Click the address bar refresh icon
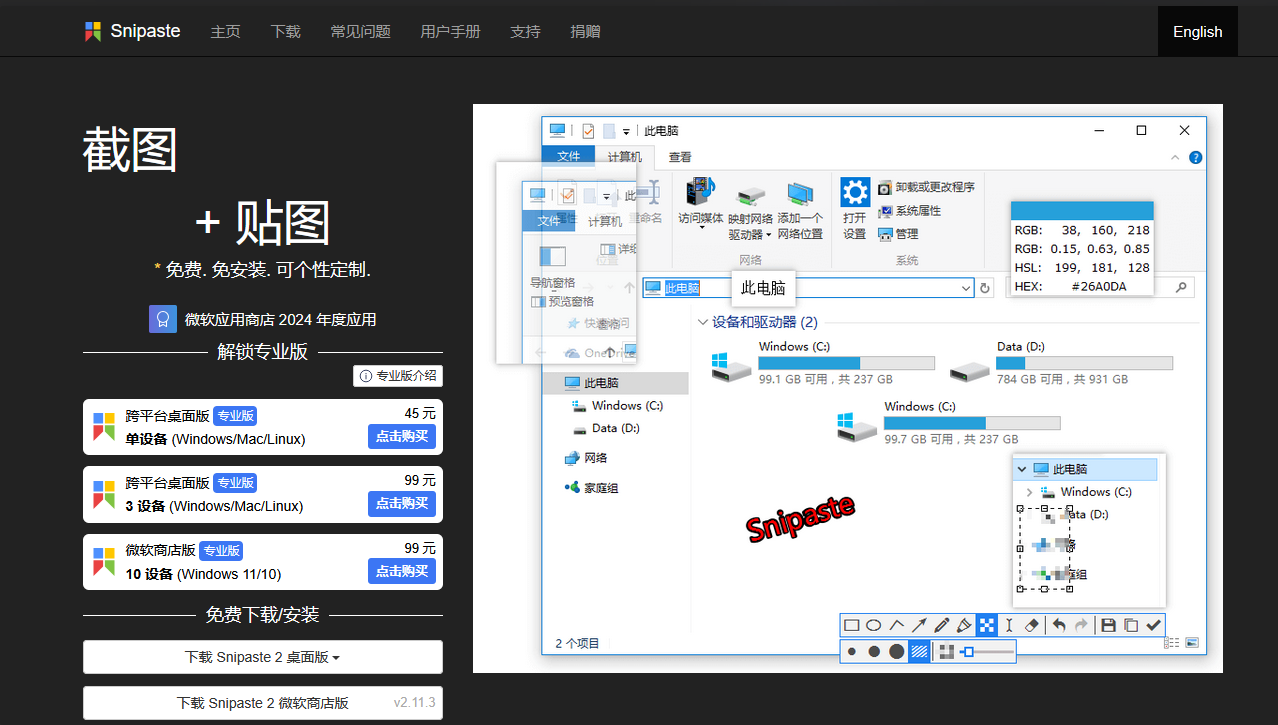This screenshot has height=725, width=1278. pos(985,288)
